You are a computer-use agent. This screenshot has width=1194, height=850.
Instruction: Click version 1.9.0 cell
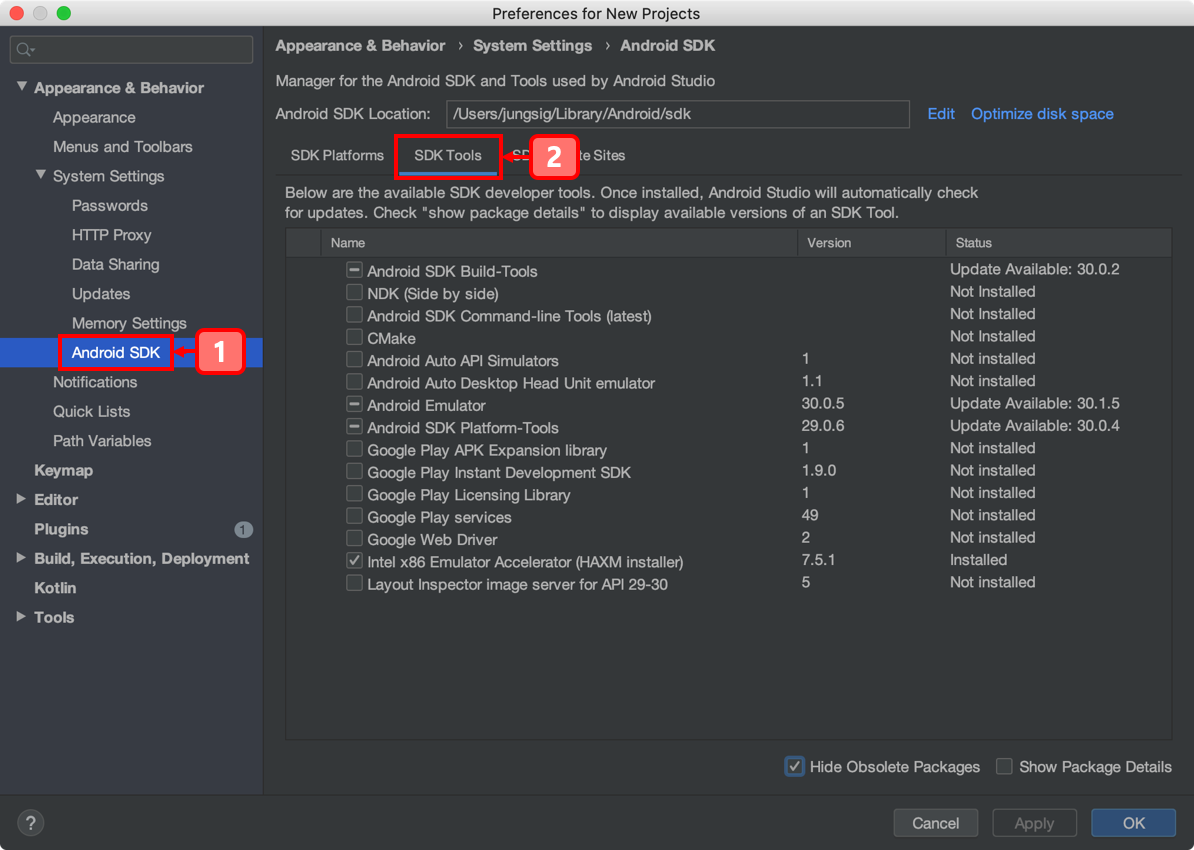[x=819, y=470]
